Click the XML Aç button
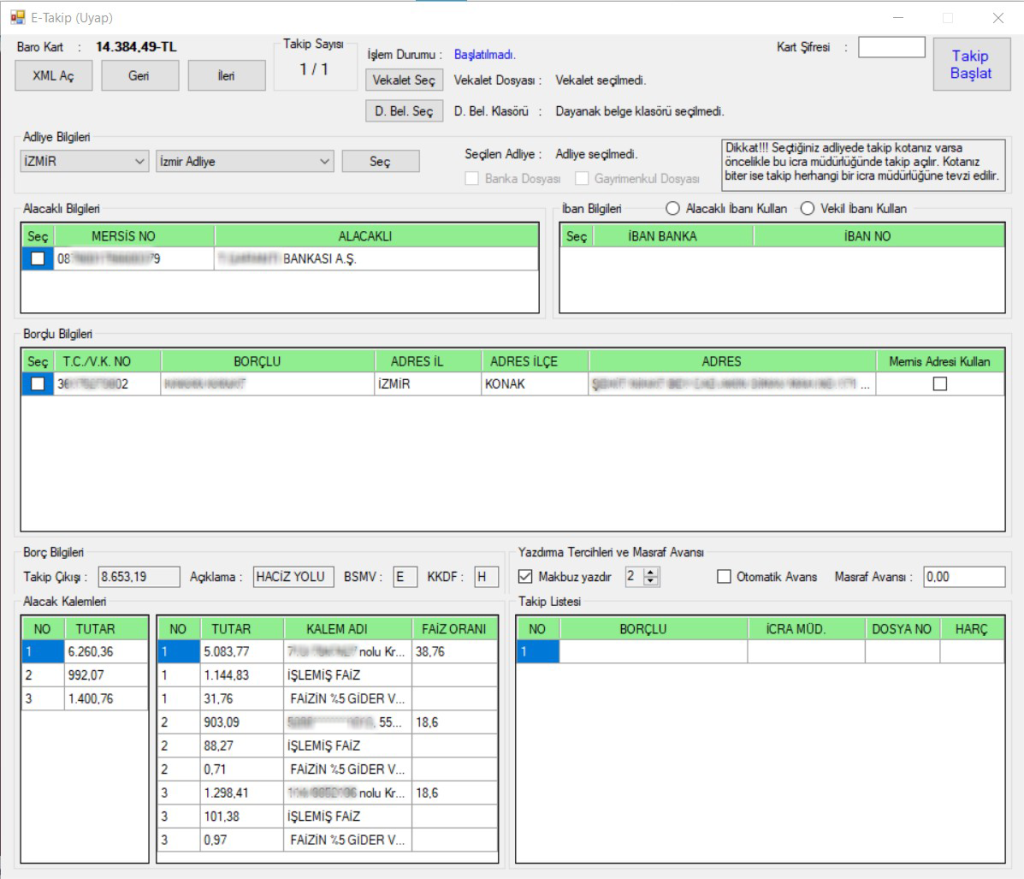Image resolution: width=1024 pixels, height=879 pixels. coord(54,76)
